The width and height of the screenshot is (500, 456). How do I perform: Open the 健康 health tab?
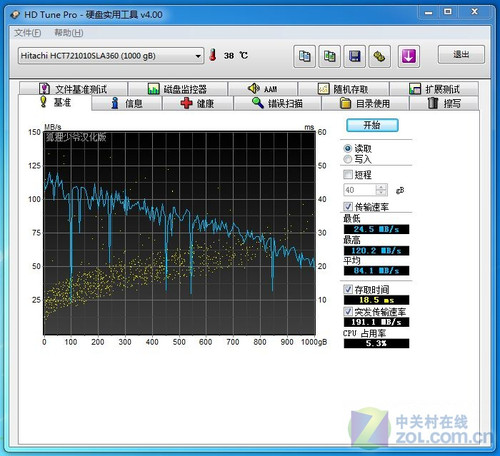197,103
